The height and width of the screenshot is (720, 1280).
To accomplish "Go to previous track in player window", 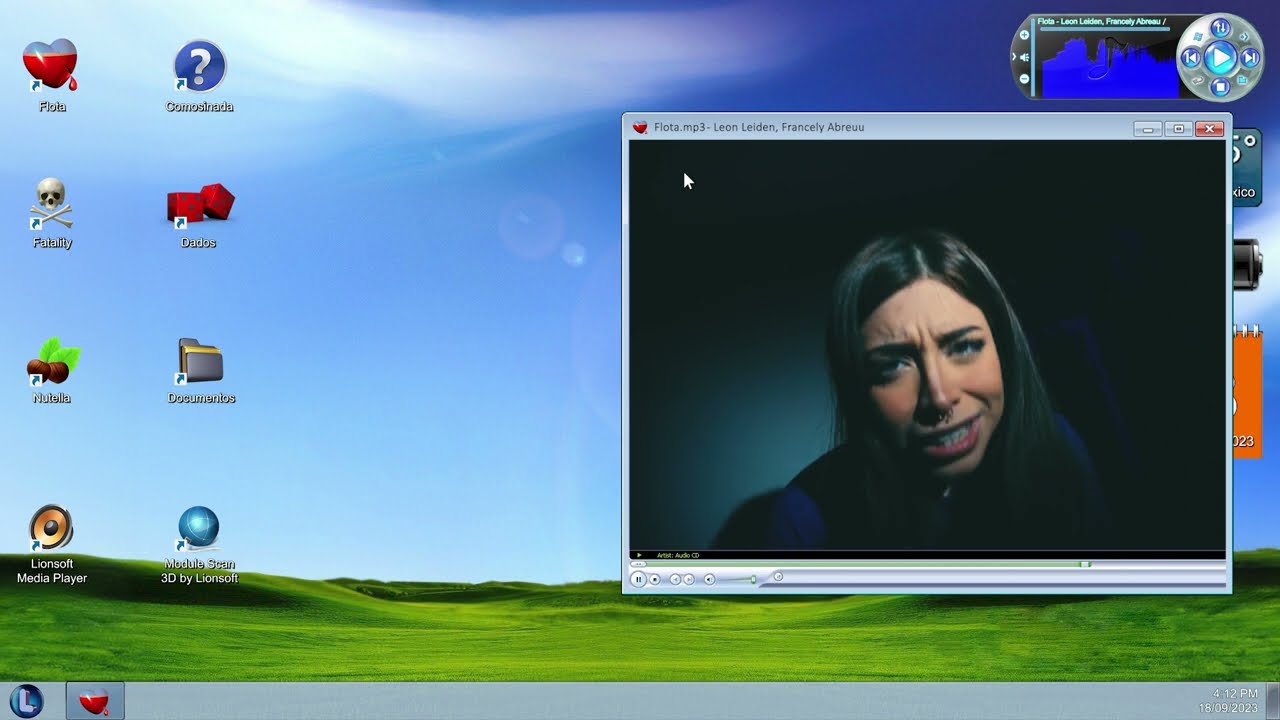I will 675,579.
